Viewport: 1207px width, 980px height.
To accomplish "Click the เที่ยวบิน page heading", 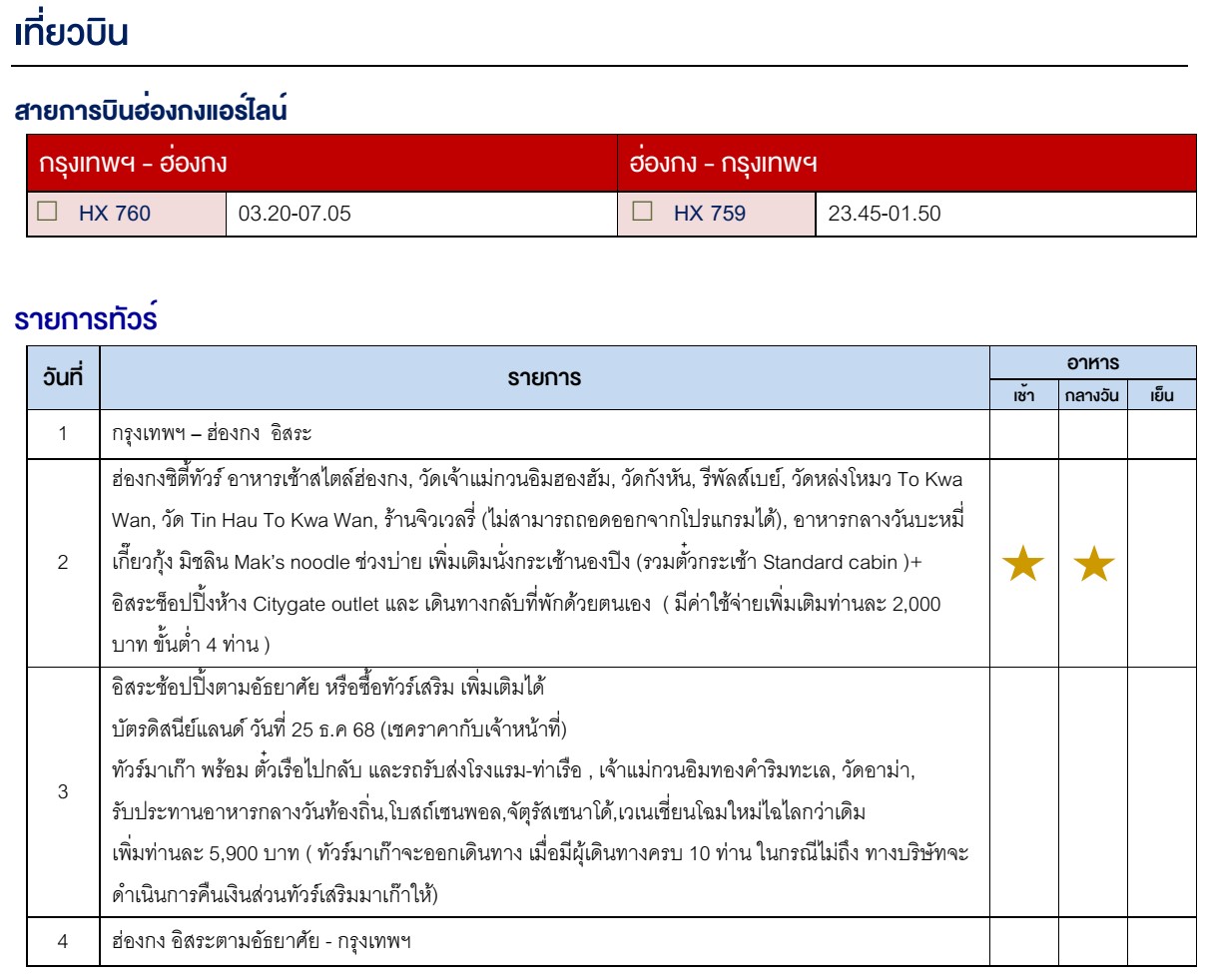I will tap(72, 34).
